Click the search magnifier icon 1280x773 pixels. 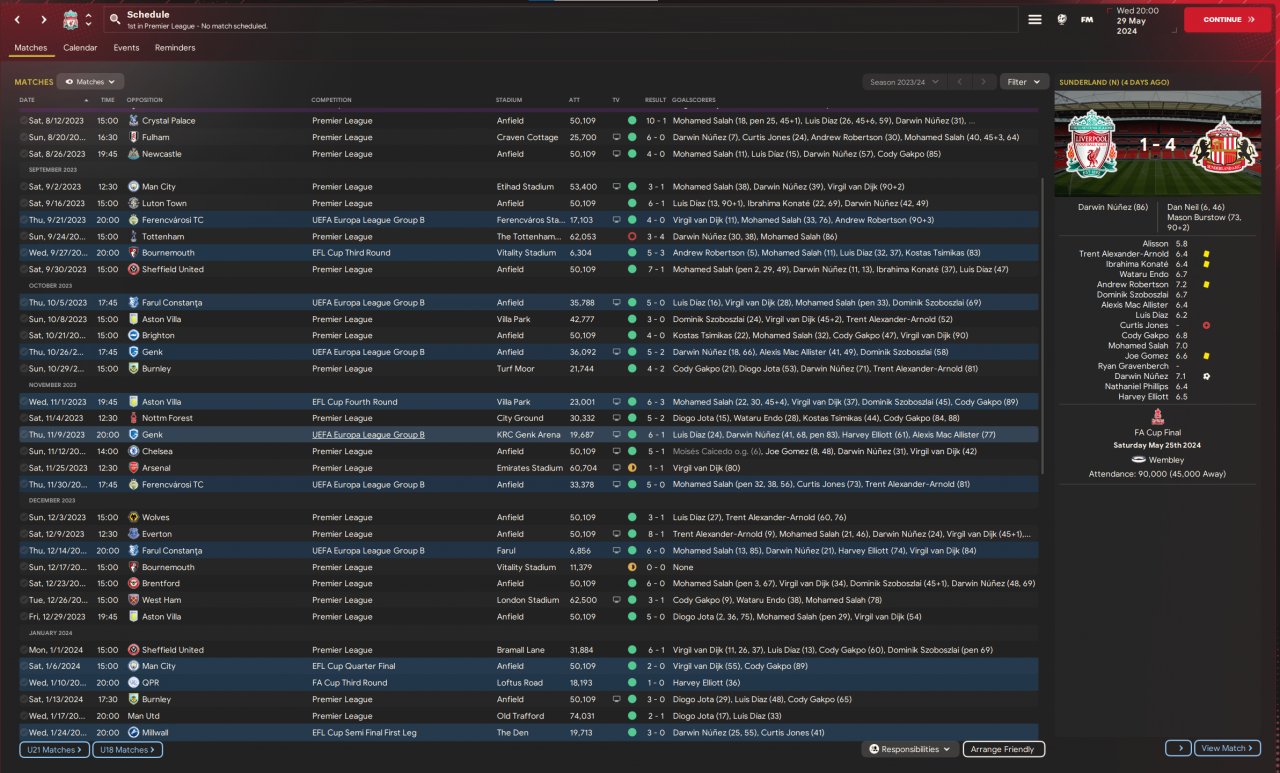point(115,19)
